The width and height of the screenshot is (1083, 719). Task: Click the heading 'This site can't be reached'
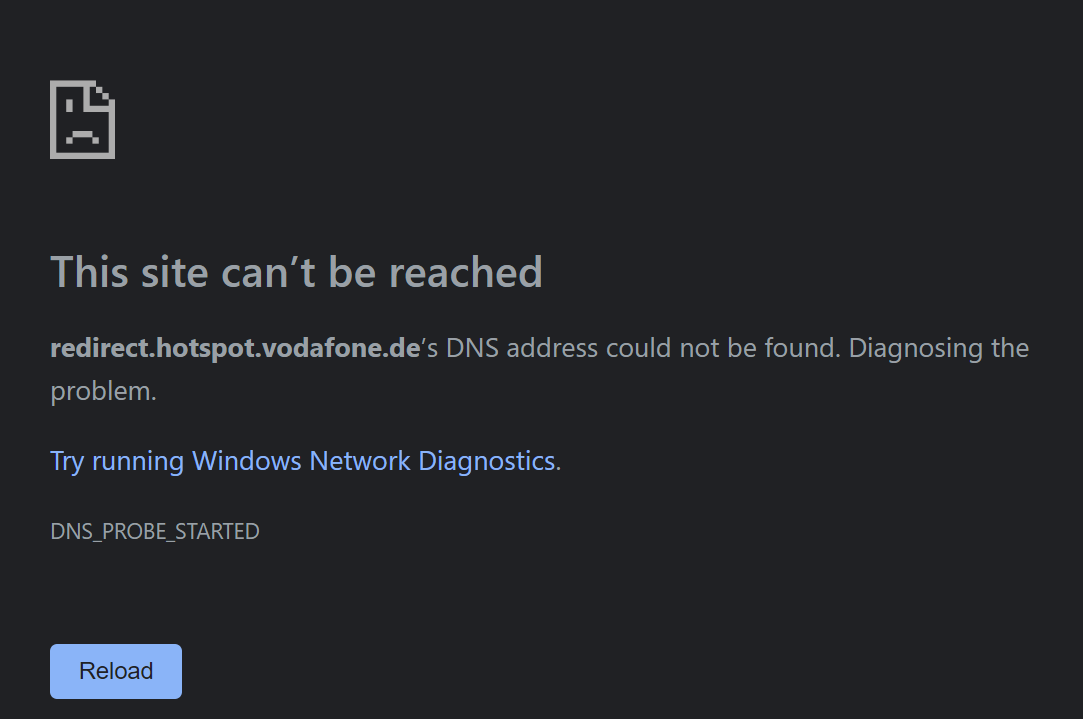296,272
